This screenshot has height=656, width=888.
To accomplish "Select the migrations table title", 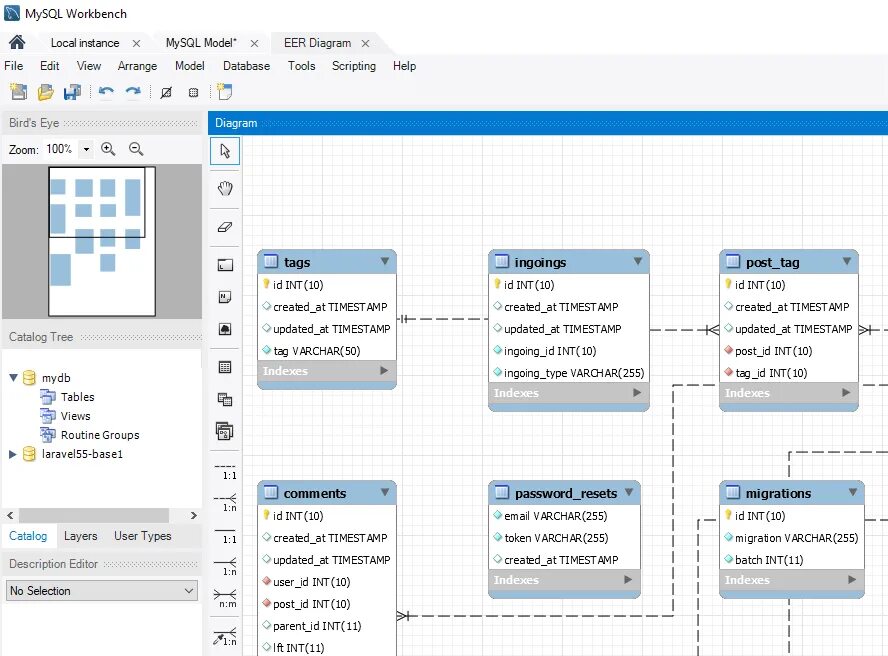I will 778,493.
